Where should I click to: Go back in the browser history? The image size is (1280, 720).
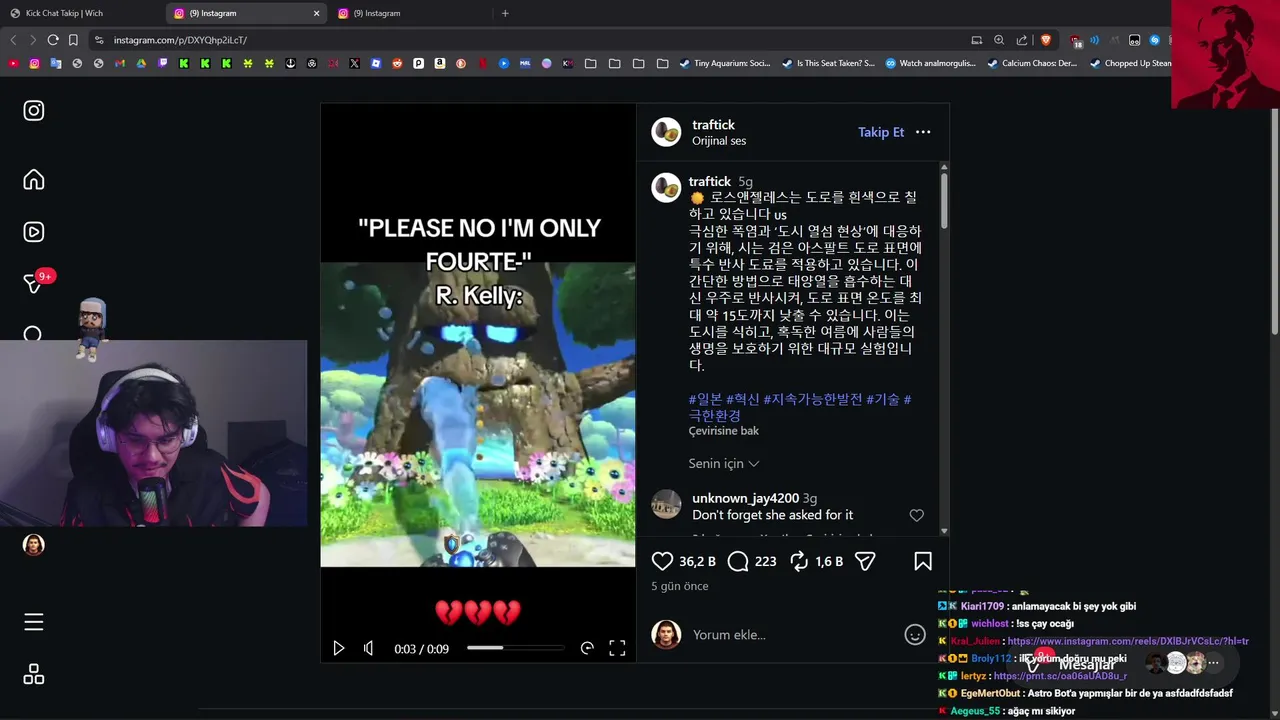tap(13, 40)
